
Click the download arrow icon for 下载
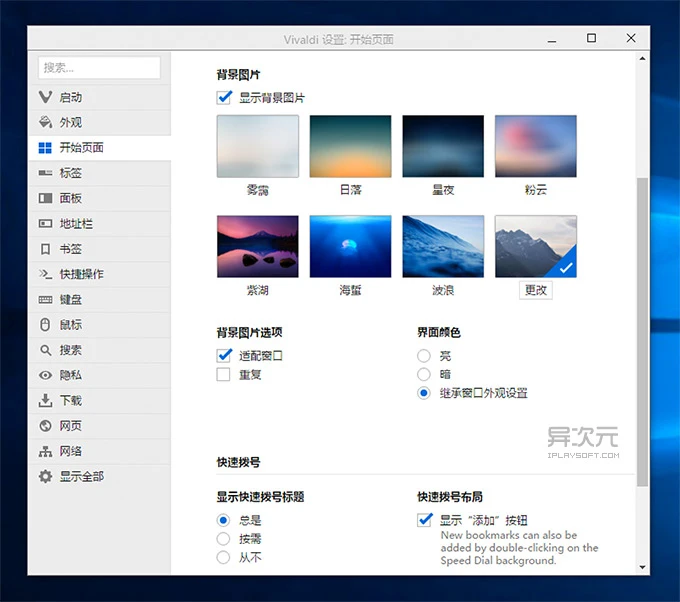tap(45, 400)
